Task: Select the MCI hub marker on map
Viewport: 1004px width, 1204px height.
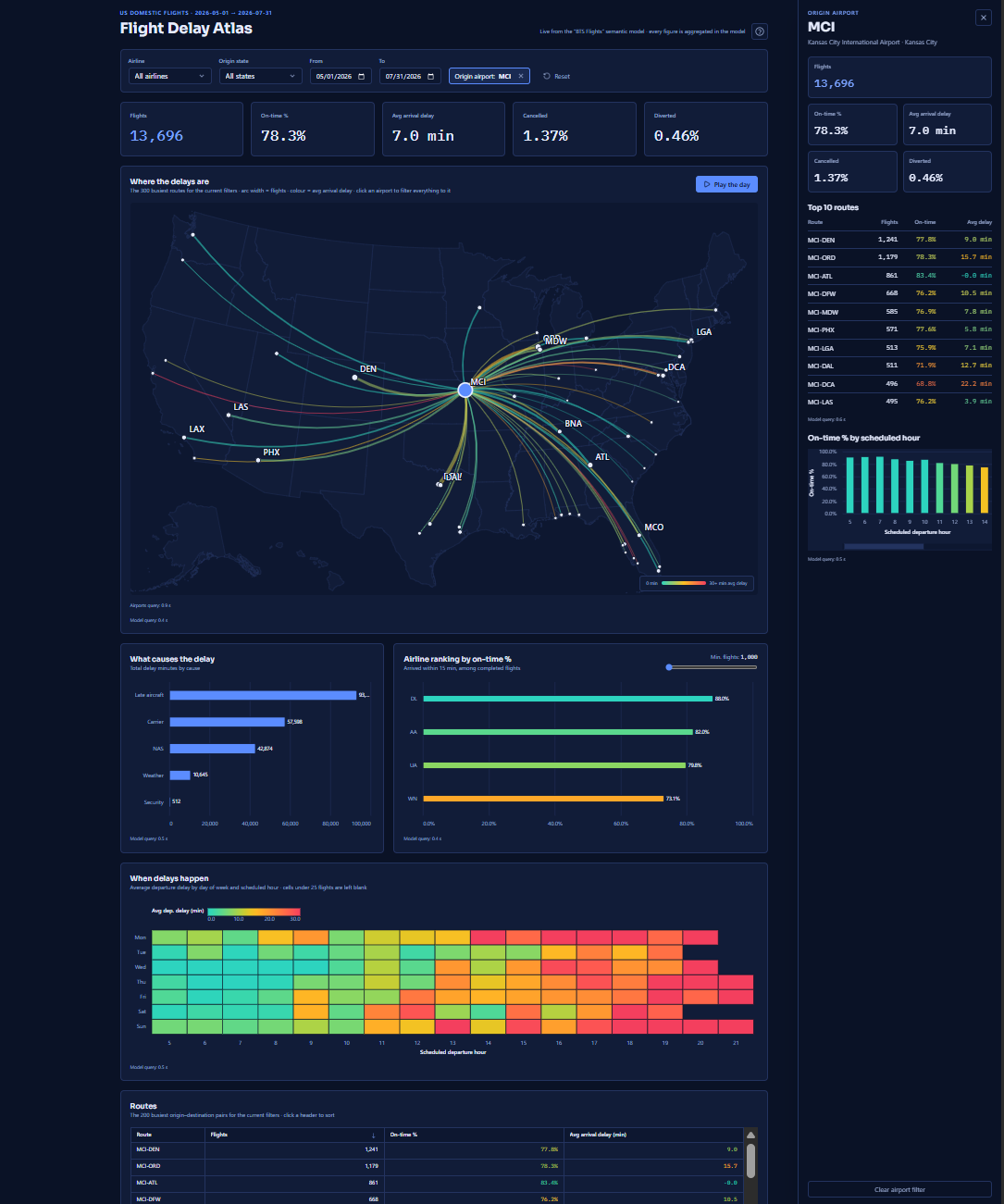Action: click(465, 390)
